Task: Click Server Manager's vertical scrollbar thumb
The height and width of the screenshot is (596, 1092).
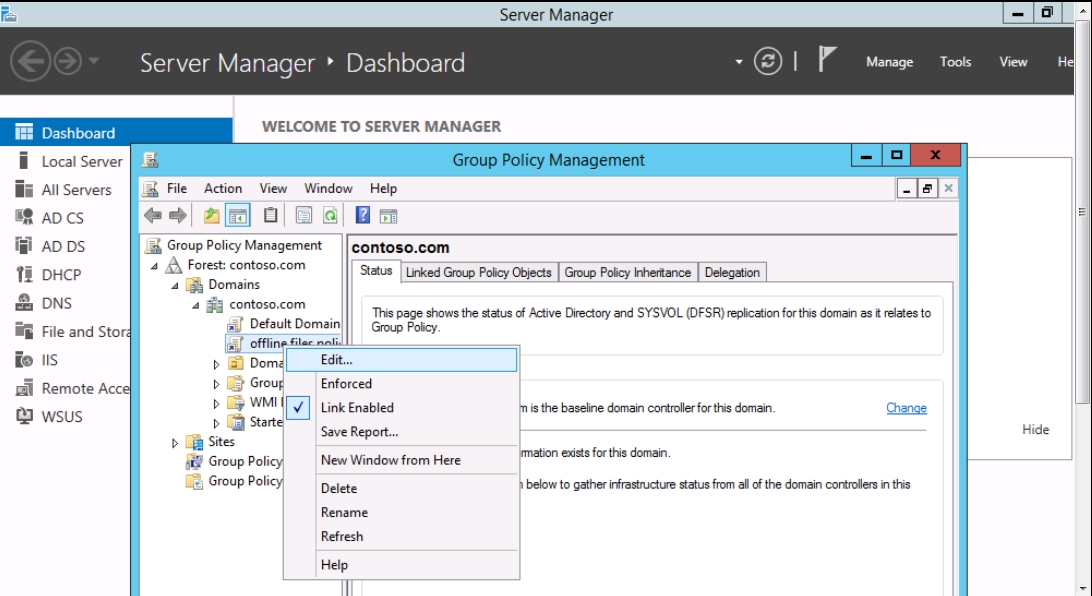Action: [1082, 212]
